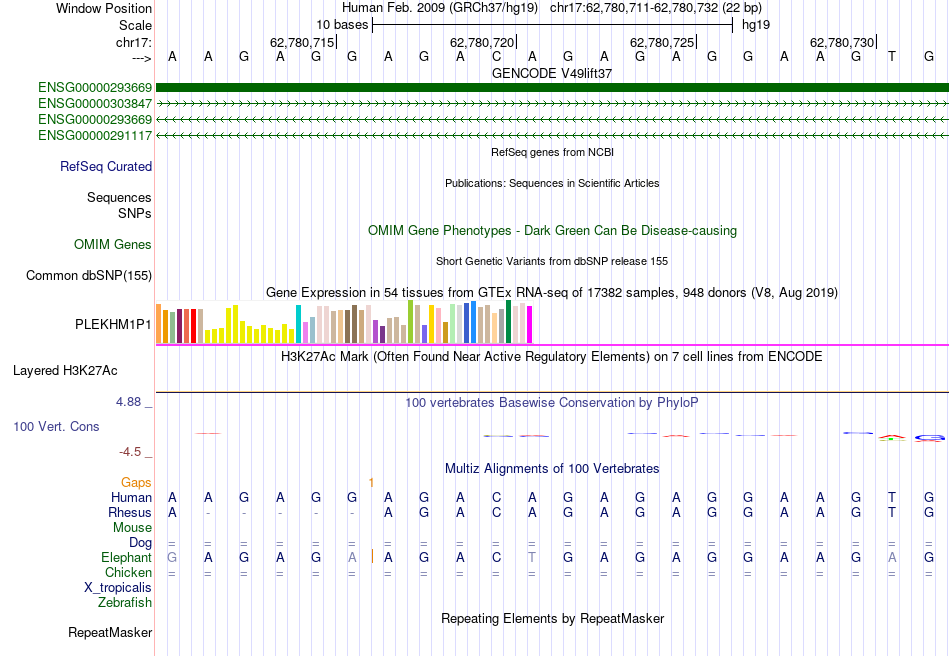The width and height of the screenshot is (950, 656).
Task: Click the ENSG00000303847 right-pointing arrow track line
Action: (552, 104)
